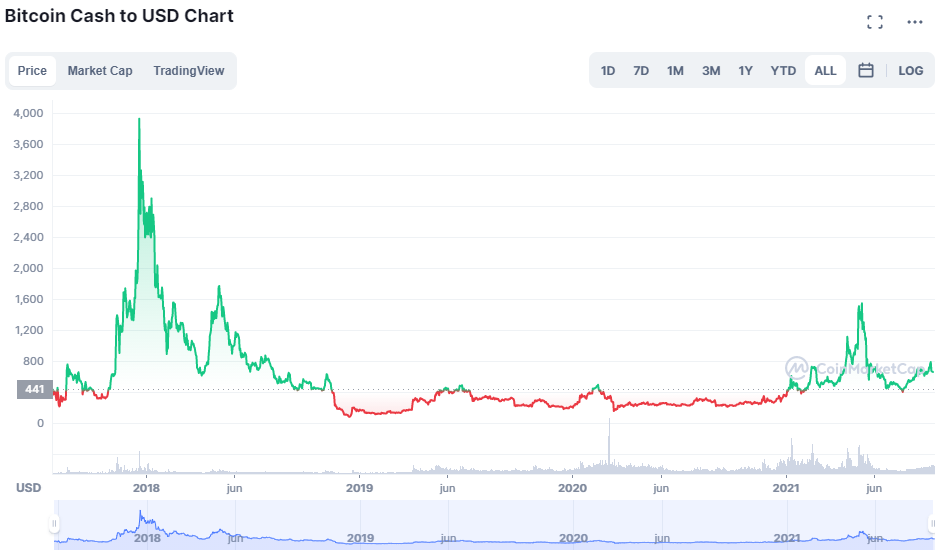The width and height of the screenshot is (943, 558).
Task: Click the Bitcoin Cash to USD Chart title
Action: 119,16
